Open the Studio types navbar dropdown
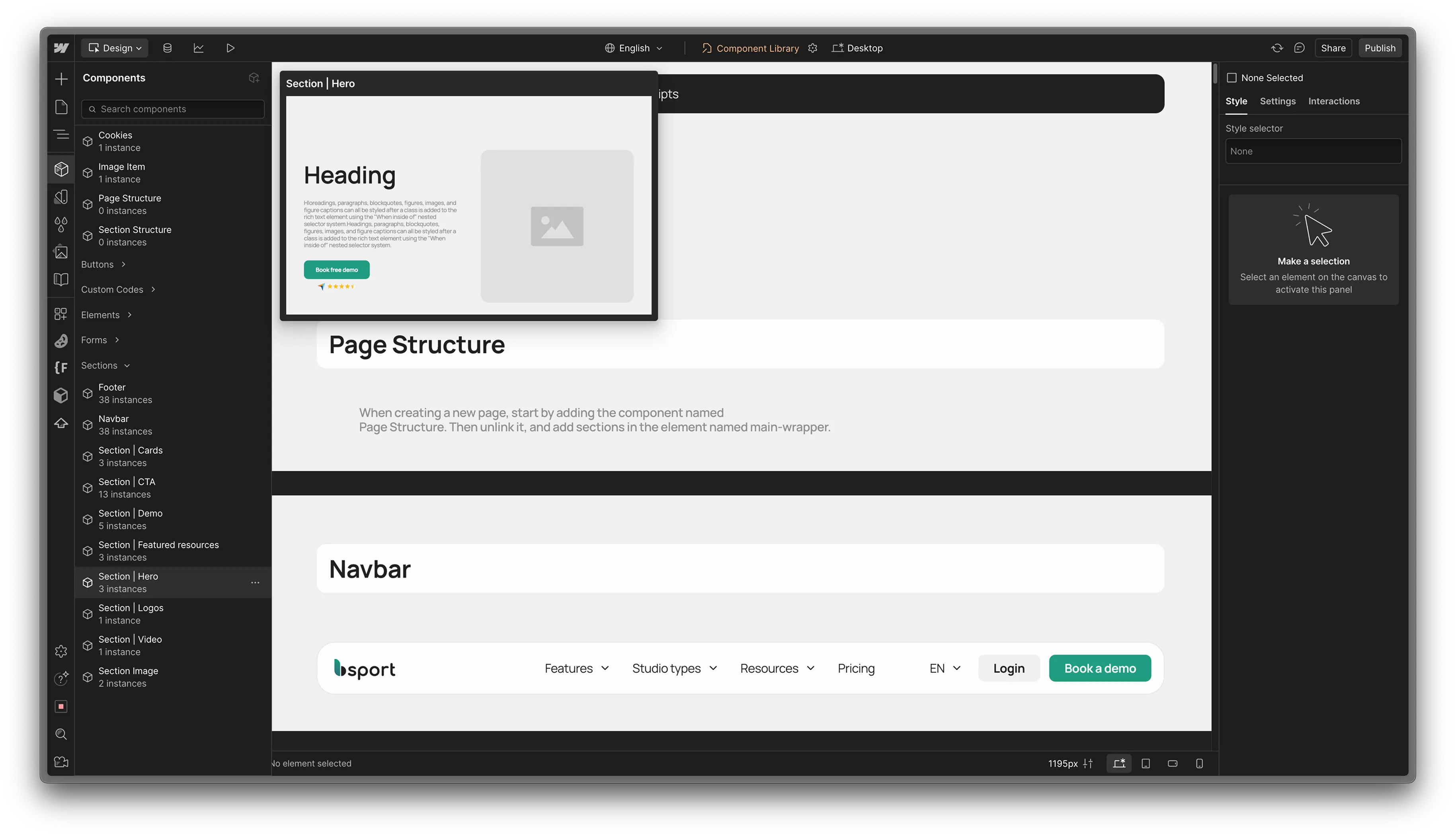Screen dimensions: 1456x836 (x=674, y=668)
